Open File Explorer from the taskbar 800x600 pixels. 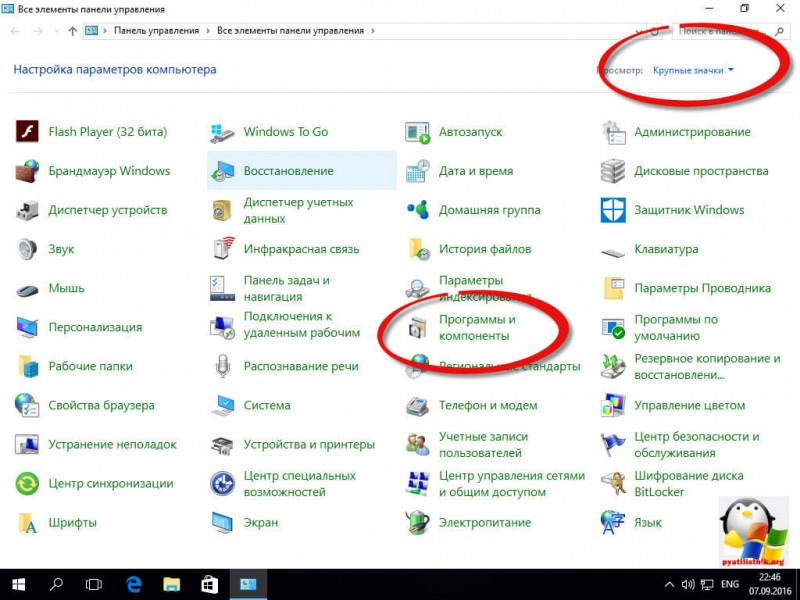click(172, 585)
